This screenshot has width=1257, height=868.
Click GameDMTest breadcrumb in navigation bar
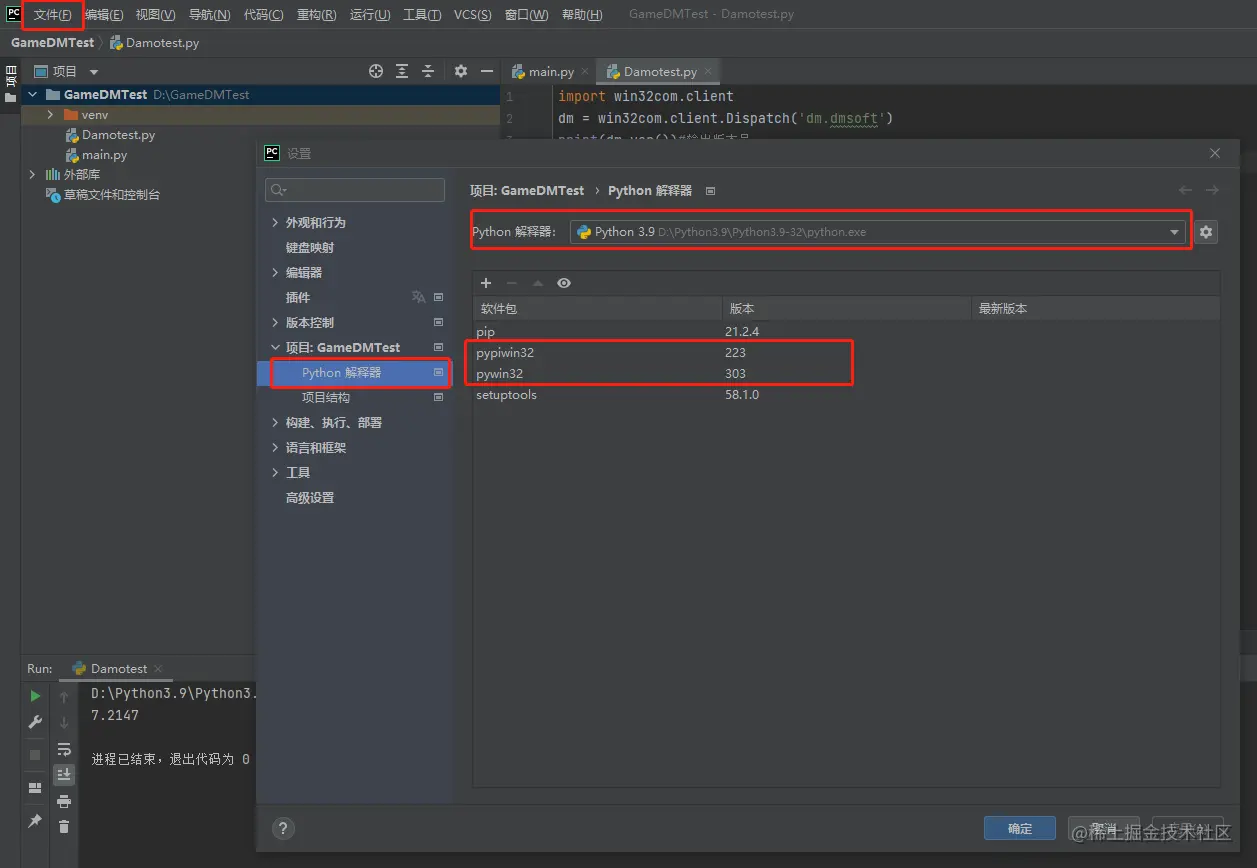point(53,43)
